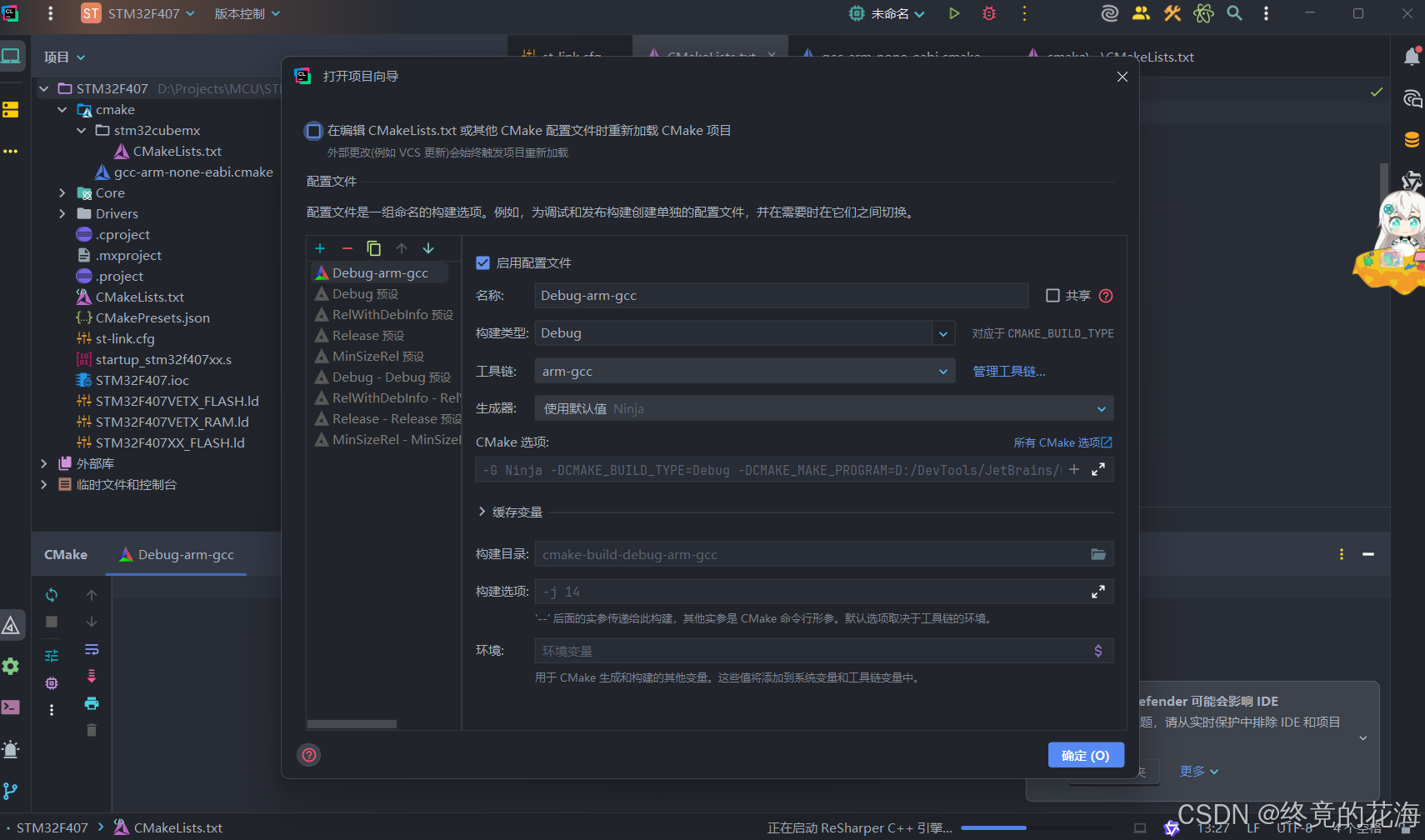Screen dimensions: 1425x840
Task: Open dialog help question mark button
Action: [309, 755]
